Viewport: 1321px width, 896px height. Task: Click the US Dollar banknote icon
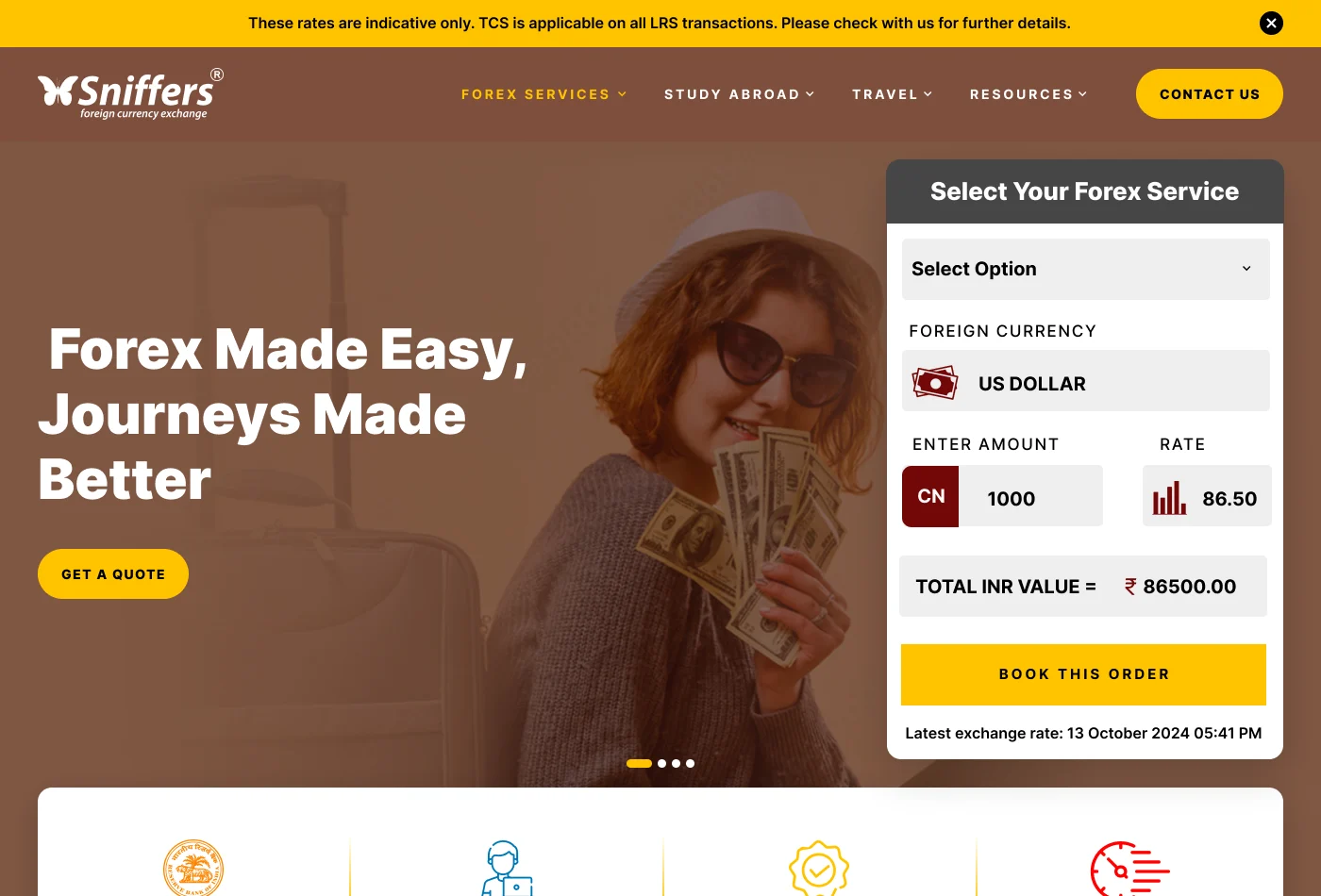935,383
